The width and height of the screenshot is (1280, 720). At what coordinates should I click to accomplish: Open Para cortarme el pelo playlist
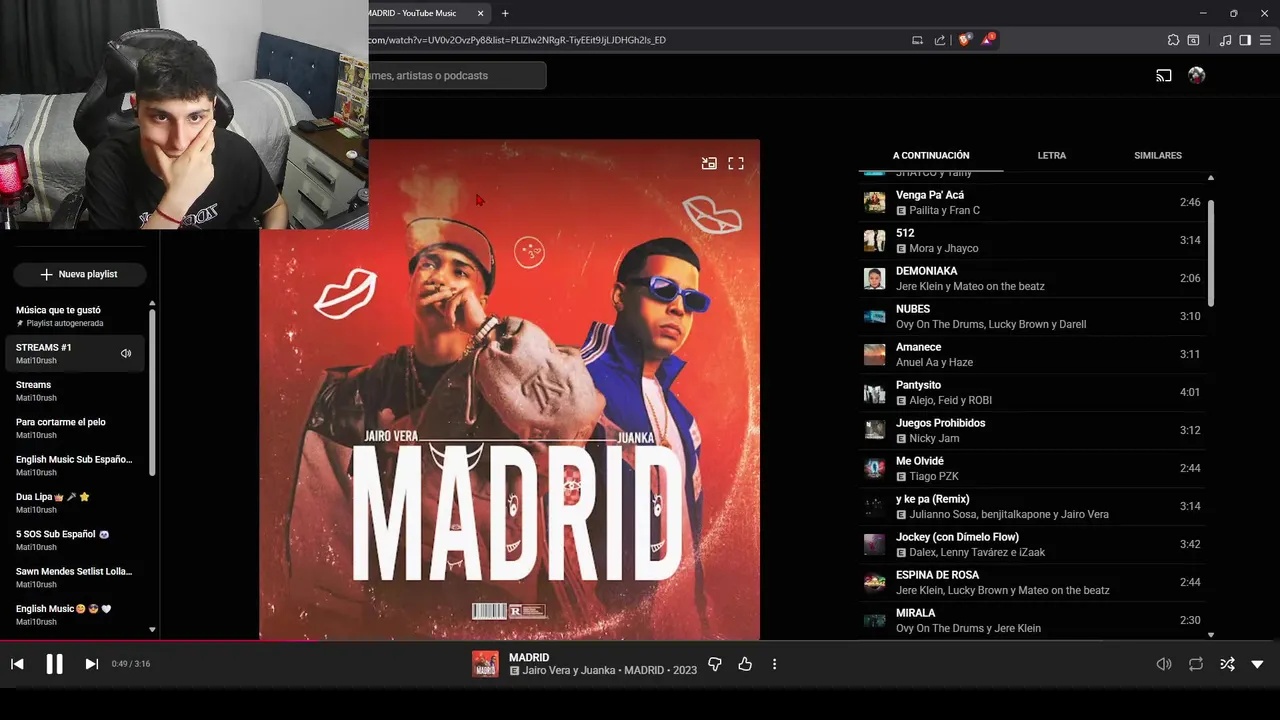(75, 428)
